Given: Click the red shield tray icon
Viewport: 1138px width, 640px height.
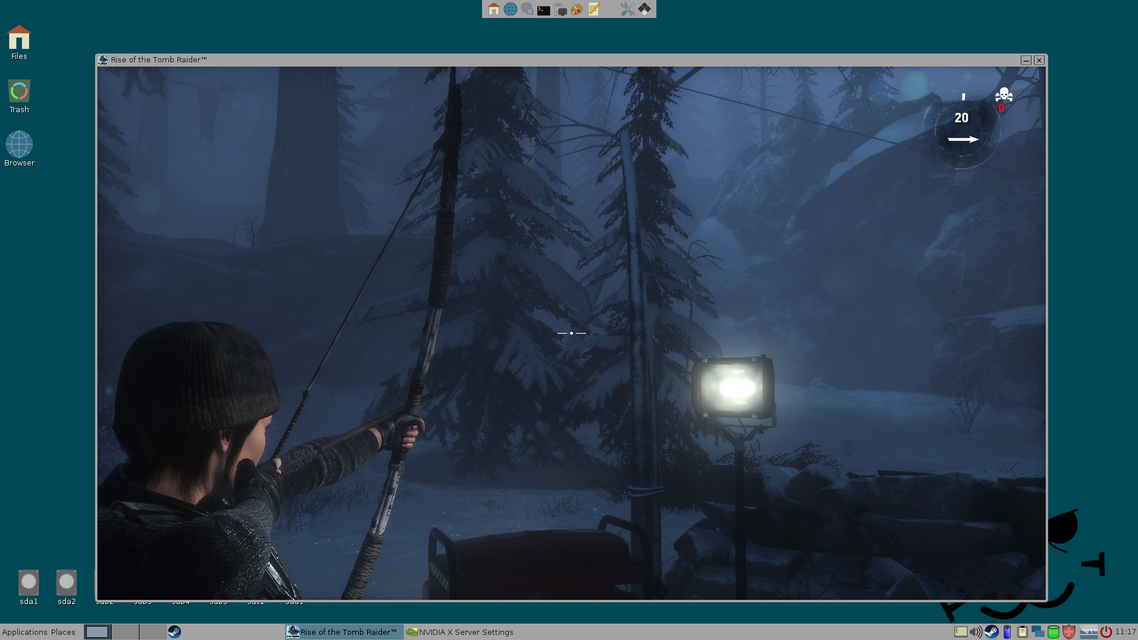Looking at the screenshot, I should [x=1068, y=632].
